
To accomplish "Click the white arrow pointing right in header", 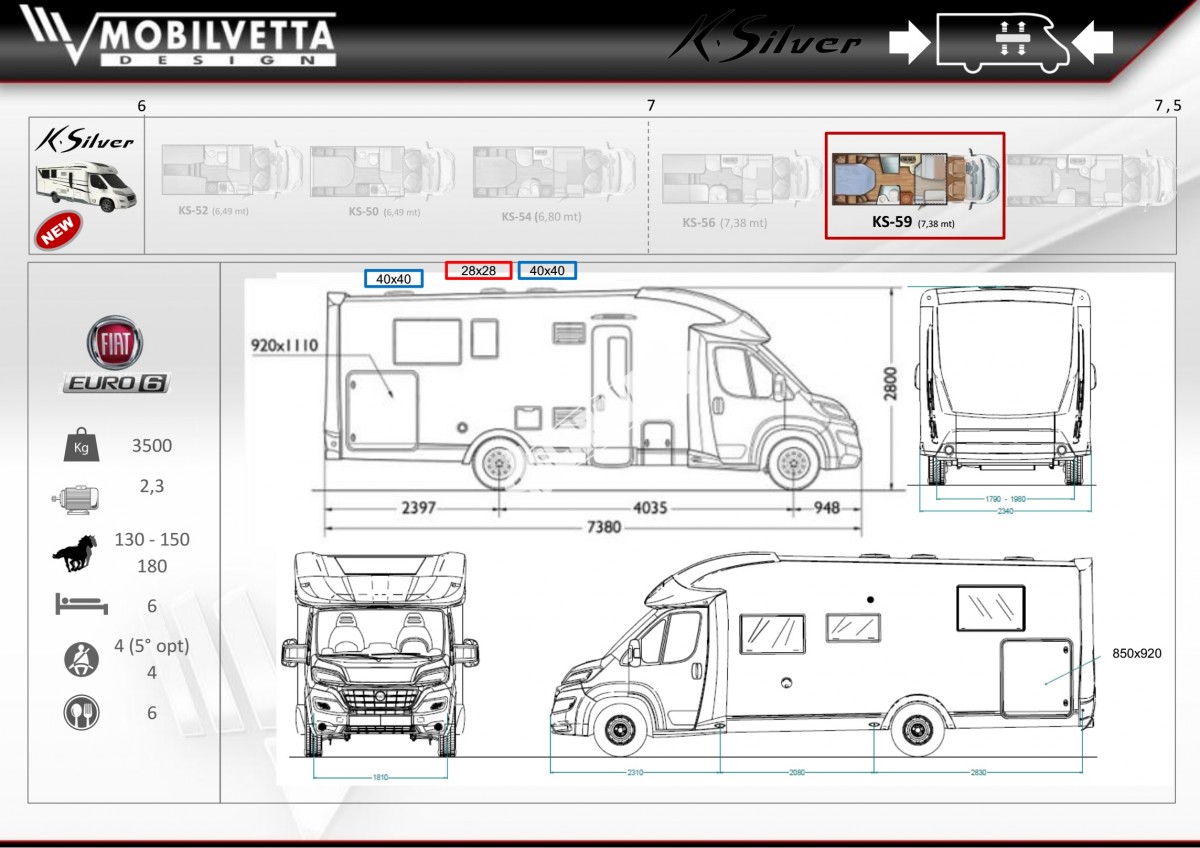I will tap(909, 44).
